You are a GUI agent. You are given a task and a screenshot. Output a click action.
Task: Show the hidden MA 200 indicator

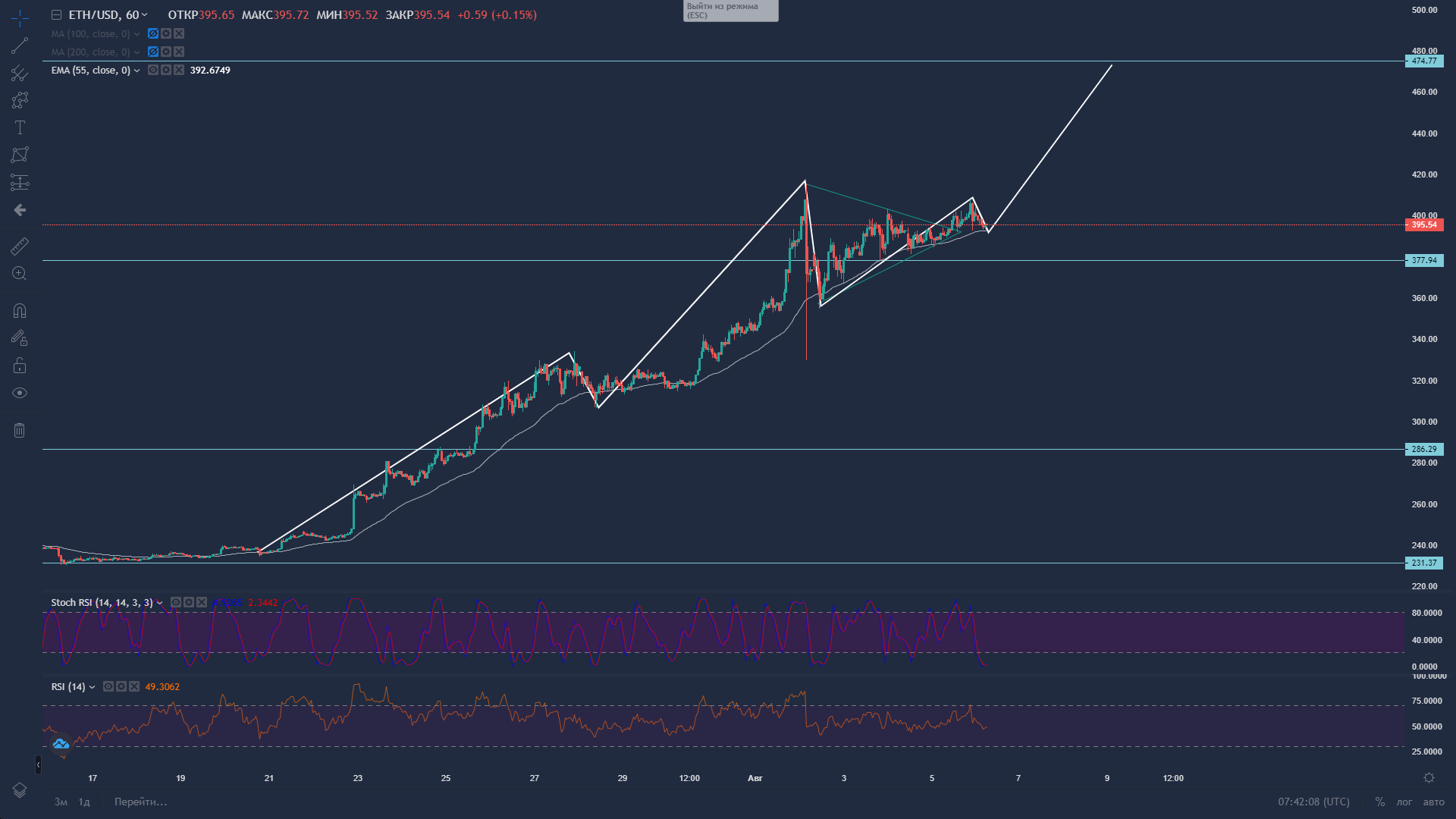(x=153, y=52)
